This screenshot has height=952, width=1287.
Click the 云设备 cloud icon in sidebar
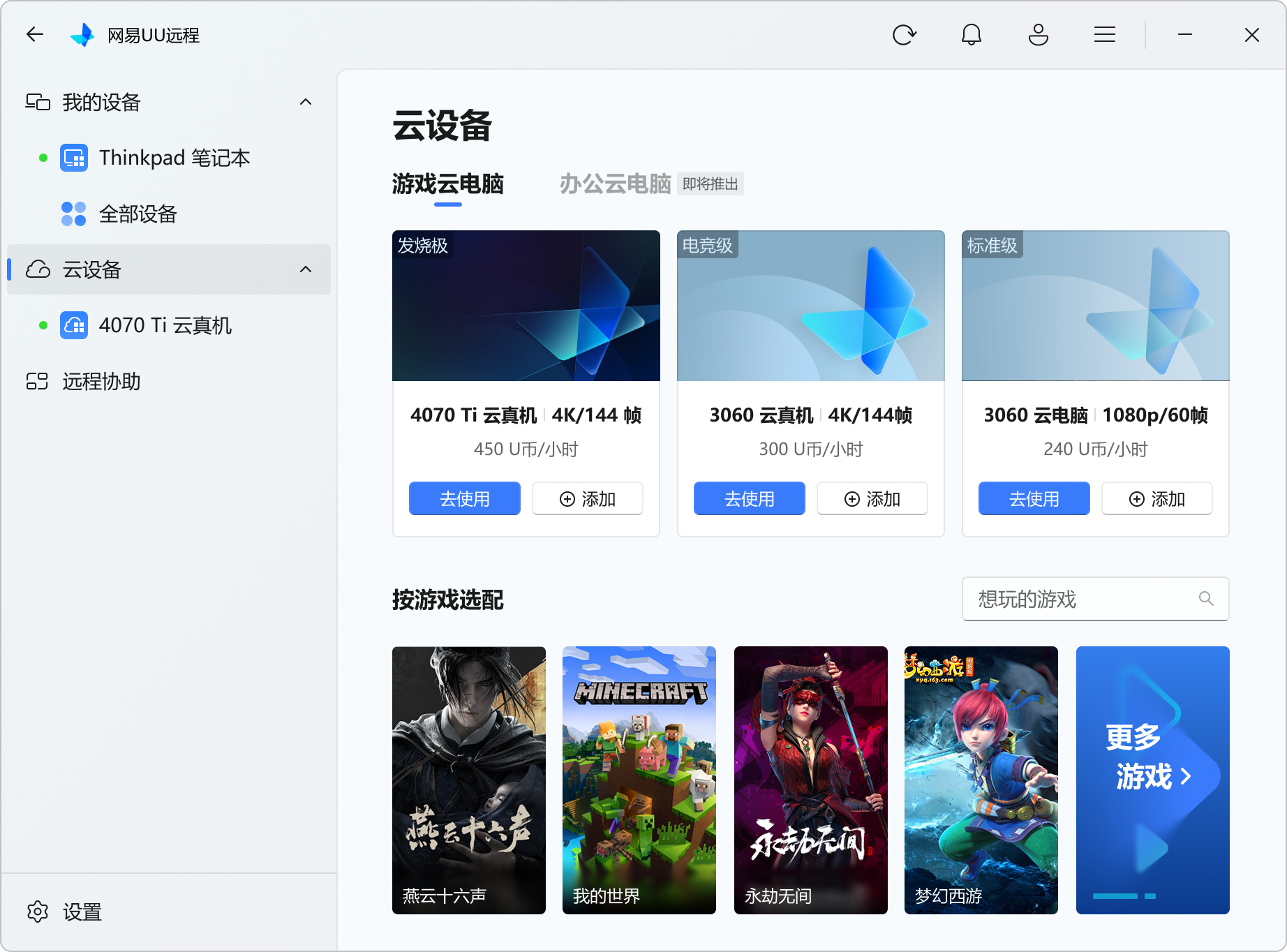[38, 269]
